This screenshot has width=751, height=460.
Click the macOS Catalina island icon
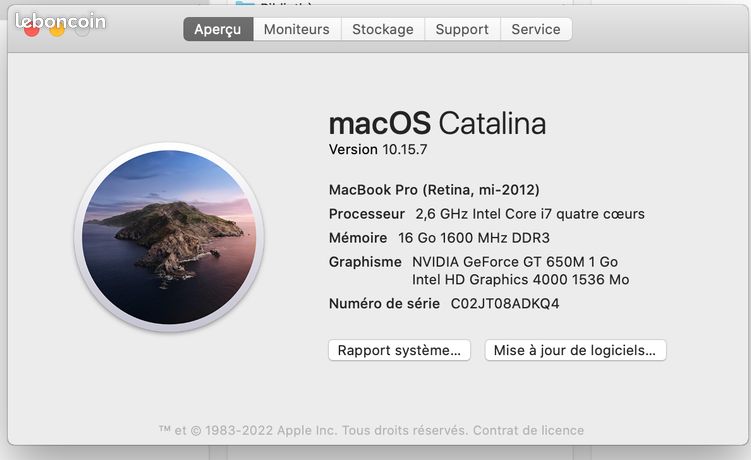(169, 237)
